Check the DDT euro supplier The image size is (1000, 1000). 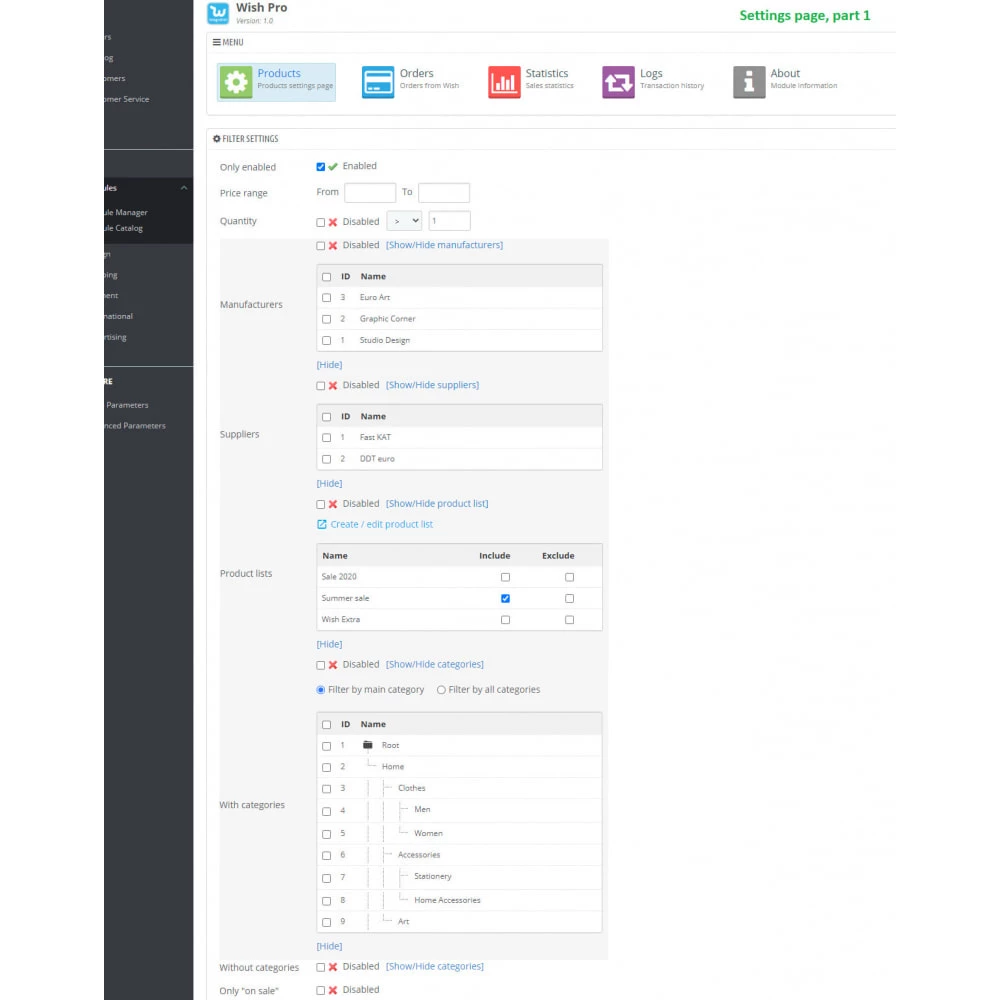click(x=327, y=459)
